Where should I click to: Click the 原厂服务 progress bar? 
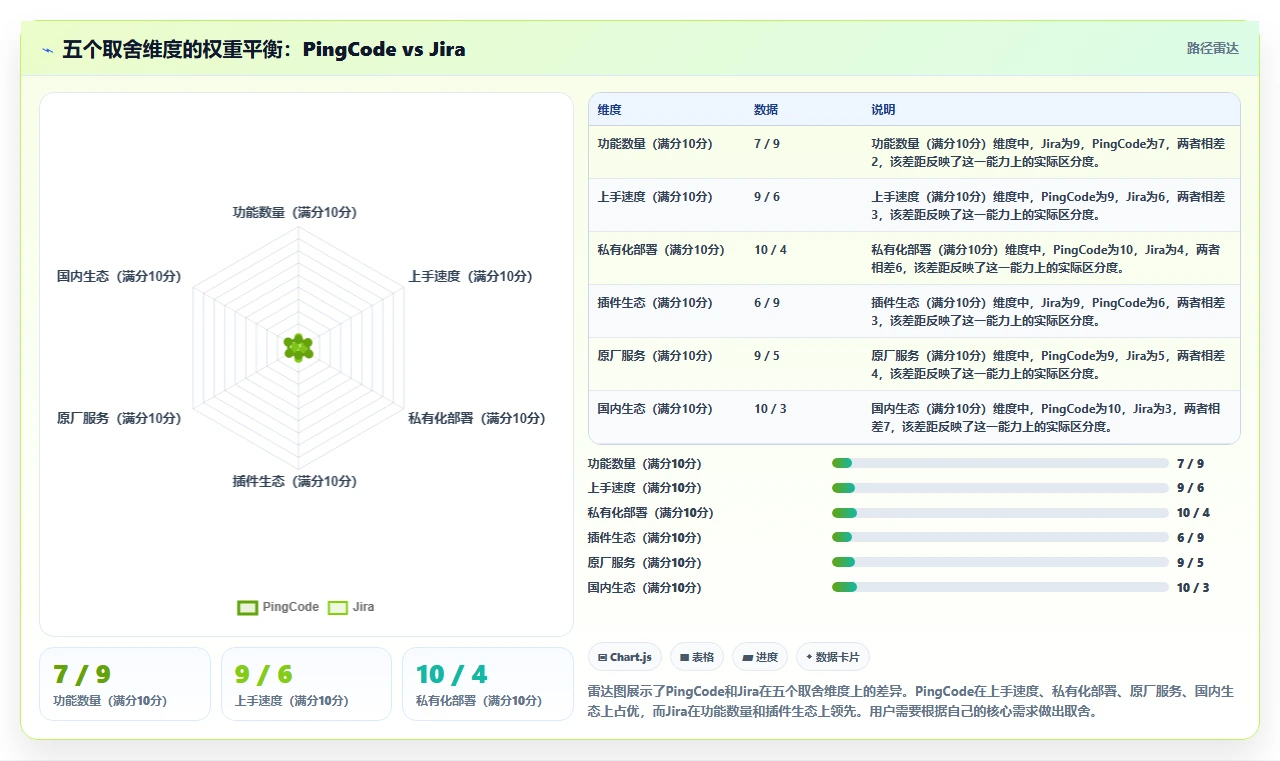pyautogui.click(x=1000, y=562)
